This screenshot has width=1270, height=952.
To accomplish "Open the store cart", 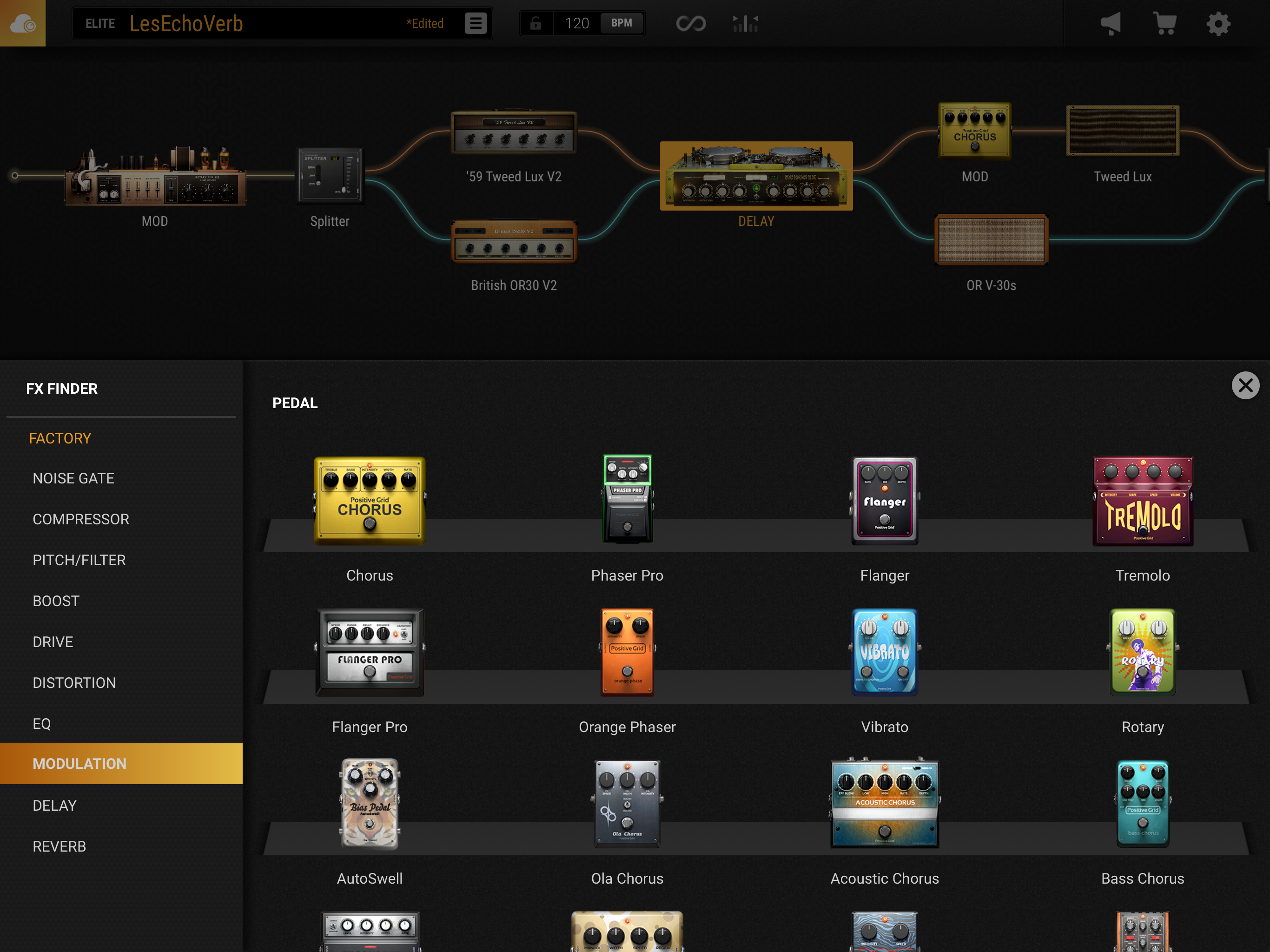I will click(1164, 23).
